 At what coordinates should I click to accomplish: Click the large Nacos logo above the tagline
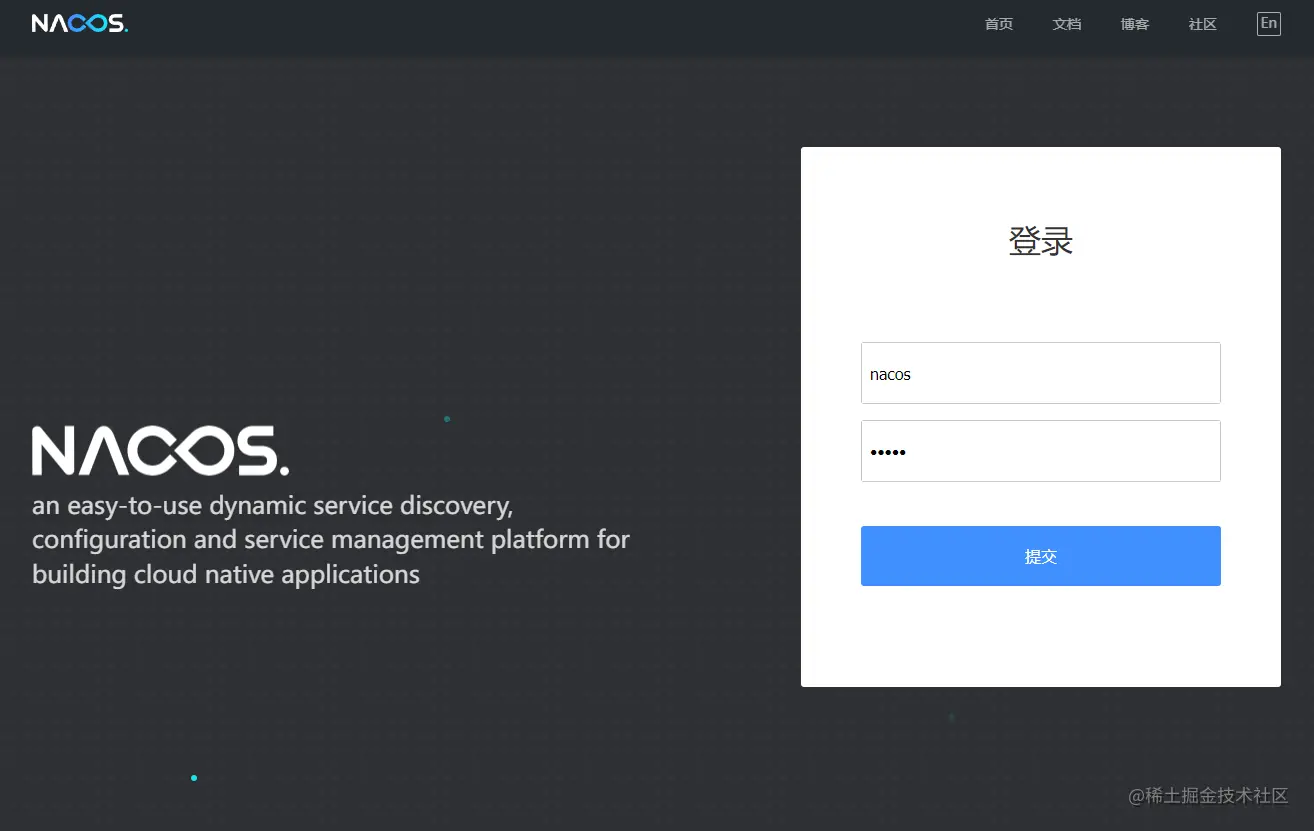160,451
